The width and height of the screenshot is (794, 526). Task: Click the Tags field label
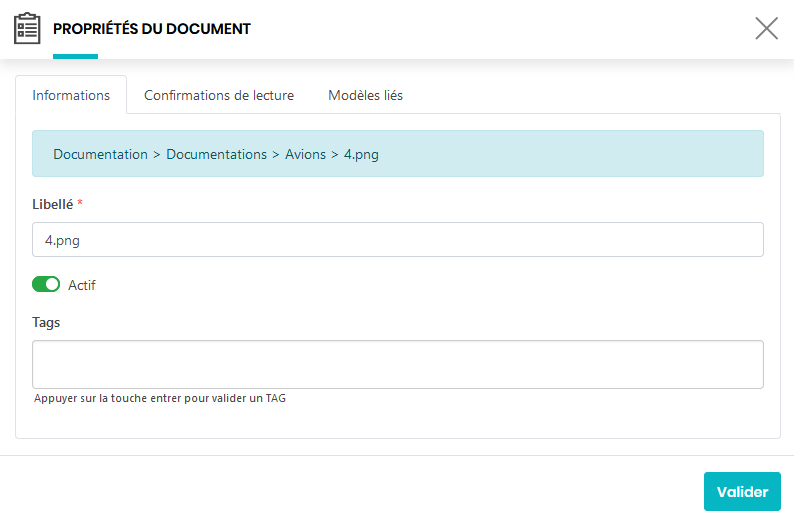coord(46,322)
